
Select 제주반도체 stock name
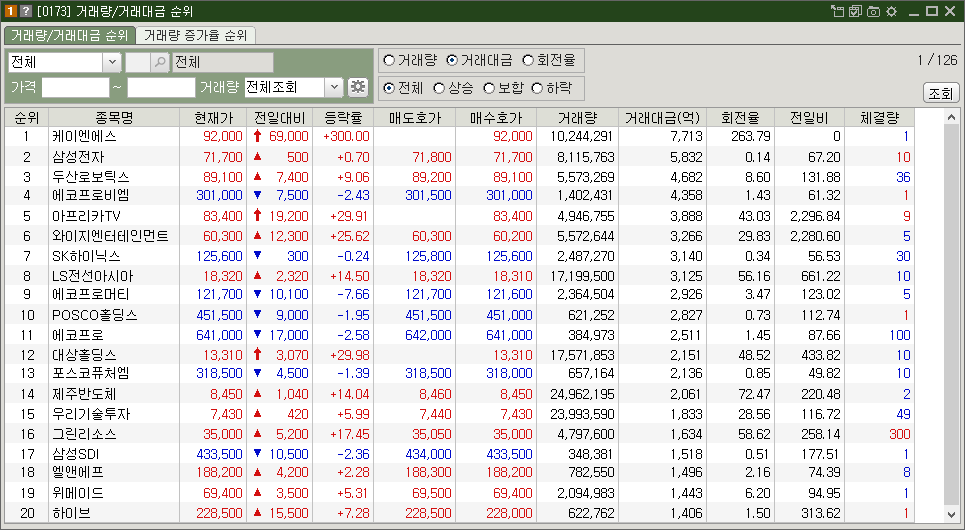pos(84,394)
